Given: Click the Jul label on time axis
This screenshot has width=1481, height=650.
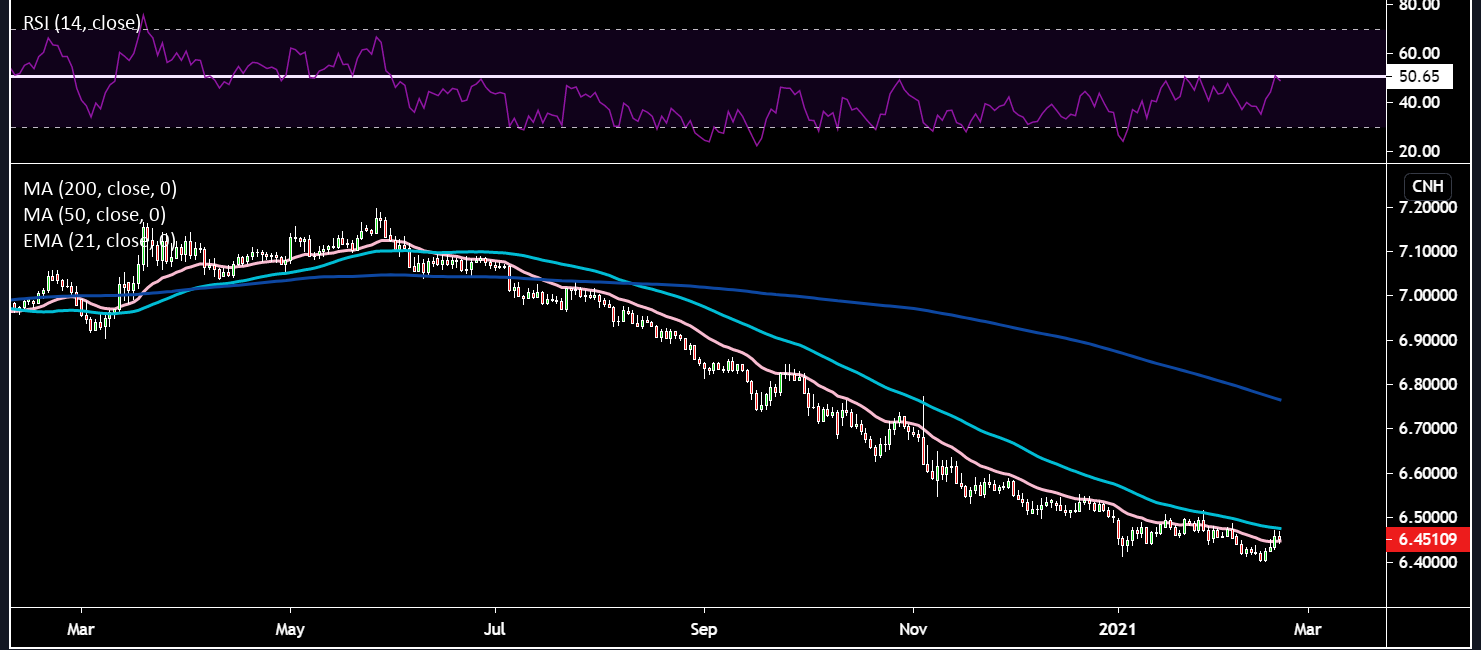Looking at the screenshot, I should 494,630.
